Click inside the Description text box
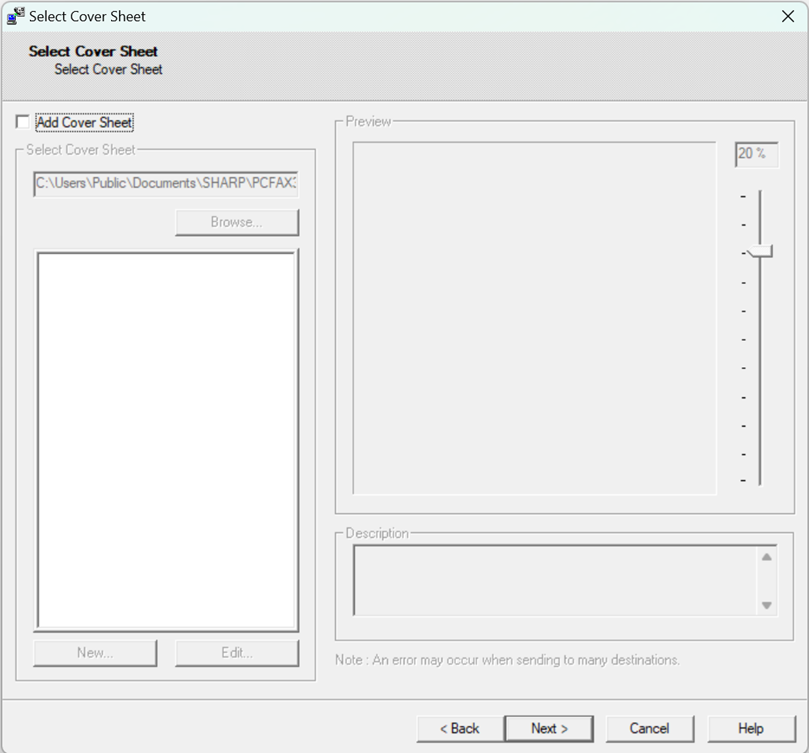 [x=550, y=580]
